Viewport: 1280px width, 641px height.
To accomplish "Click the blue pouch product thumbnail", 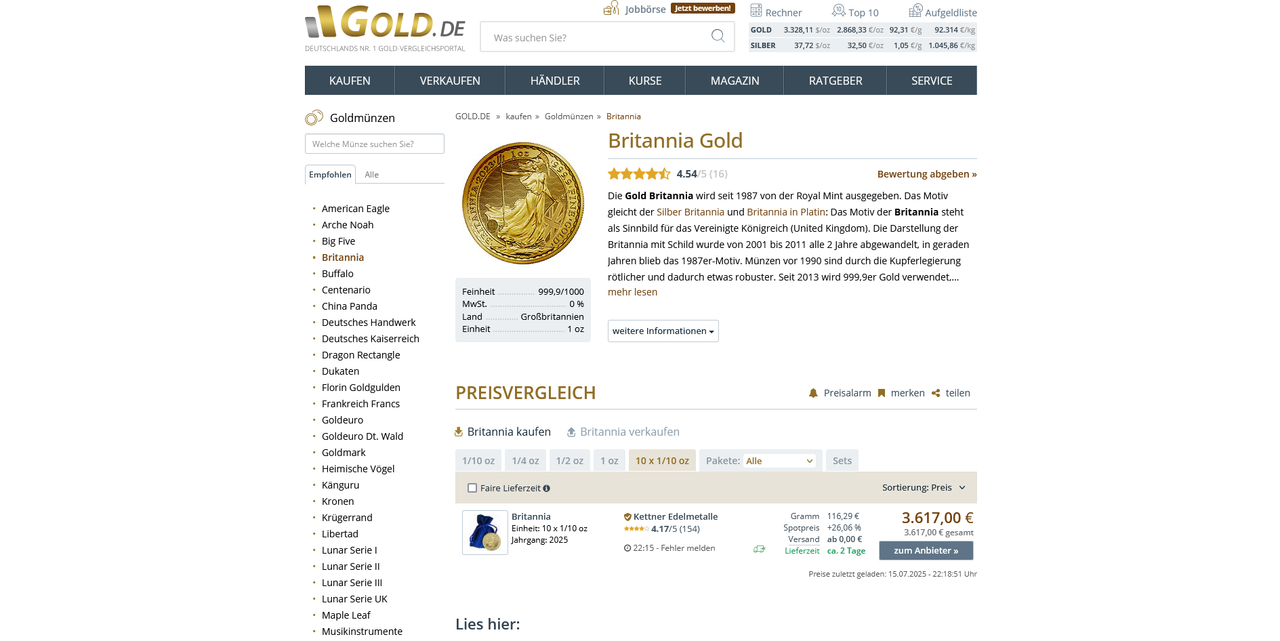I will pyautogui.click(x=485, y=532).
